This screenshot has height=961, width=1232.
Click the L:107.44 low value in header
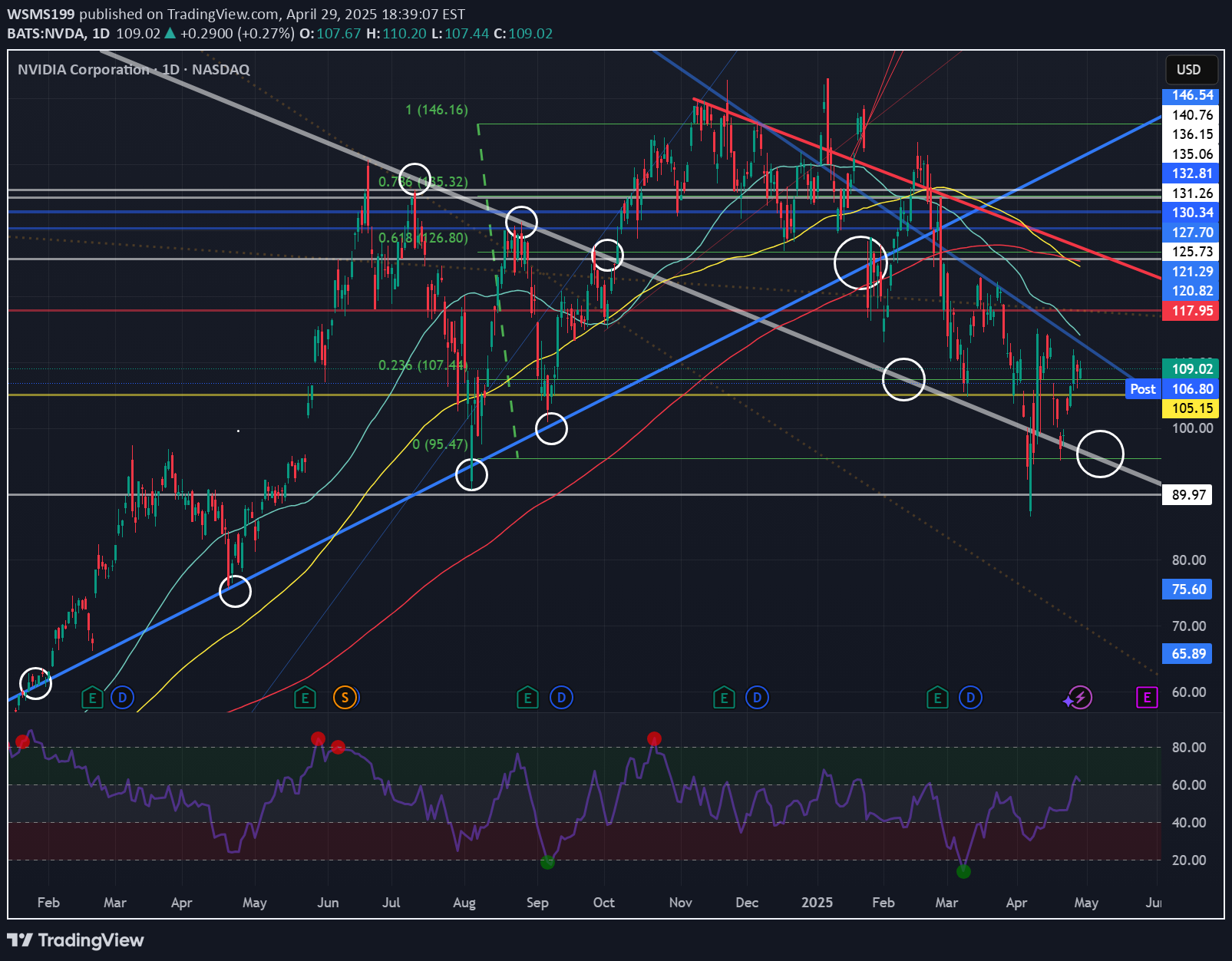point(461,34)
